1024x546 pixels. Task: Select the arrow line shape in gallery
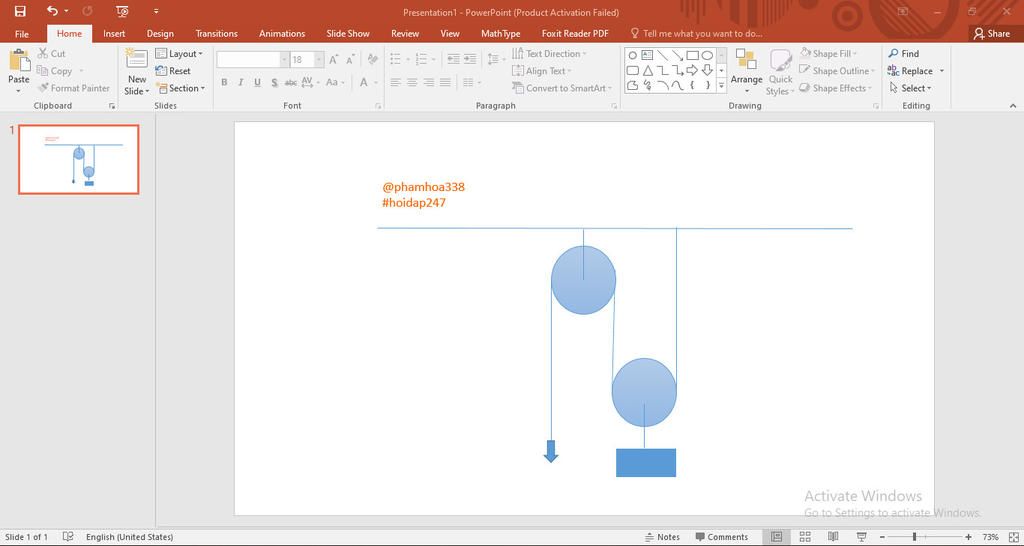click(x=677, y=56)
